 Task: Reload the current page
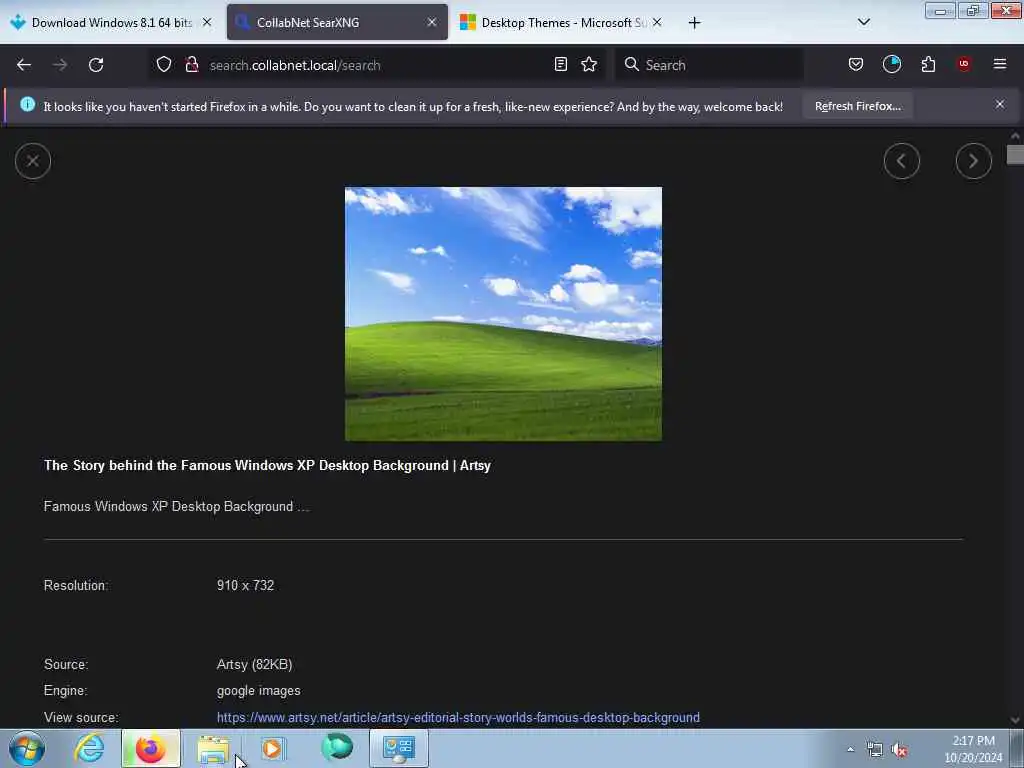[96, 65]
